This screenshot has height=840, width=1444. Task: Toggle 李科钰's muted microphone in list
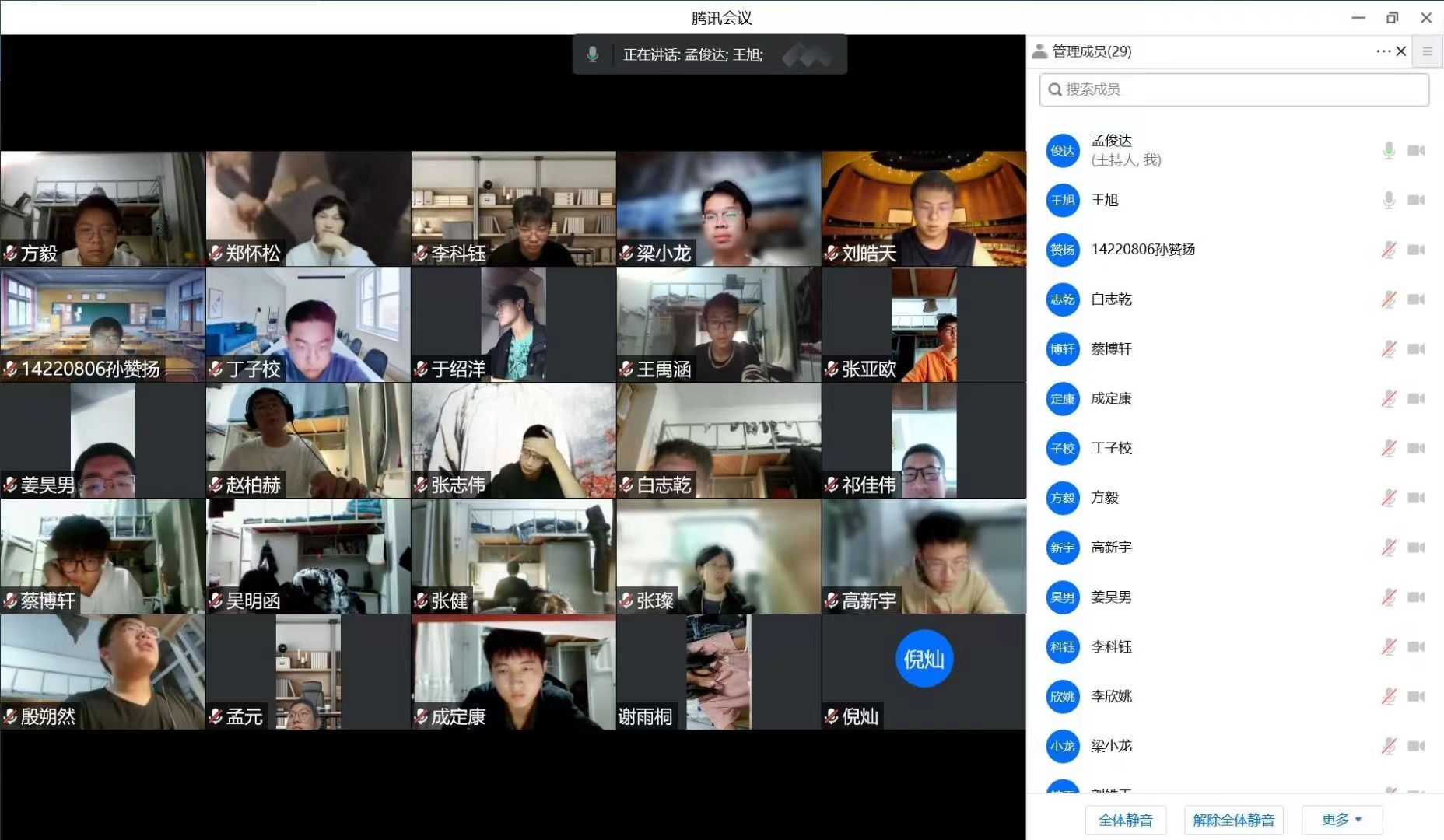coord(1389,646)
